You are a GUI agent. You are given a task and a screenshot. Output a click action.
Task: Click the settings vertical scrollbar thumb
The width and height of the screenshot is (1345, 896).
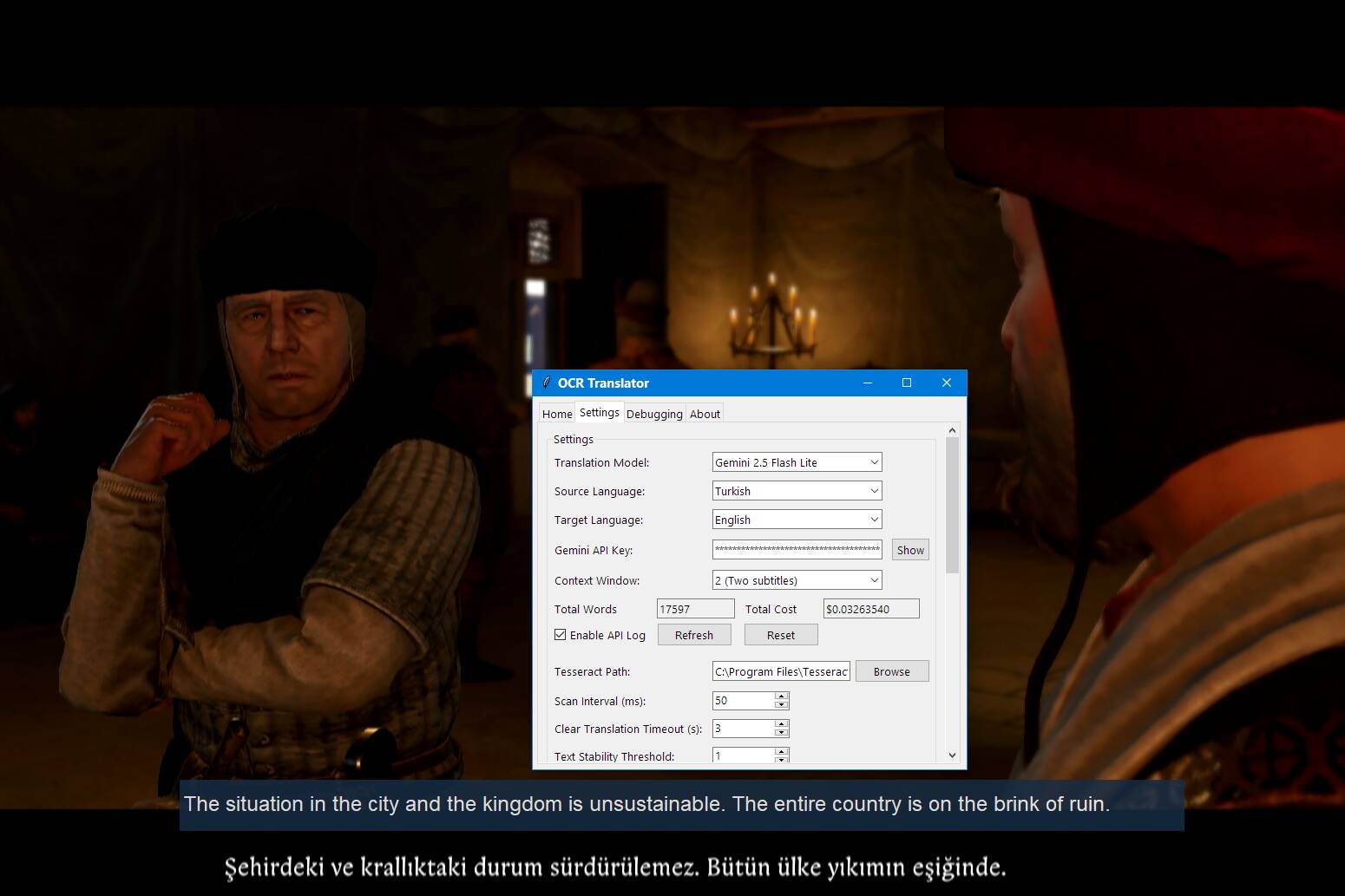point(952,505)
